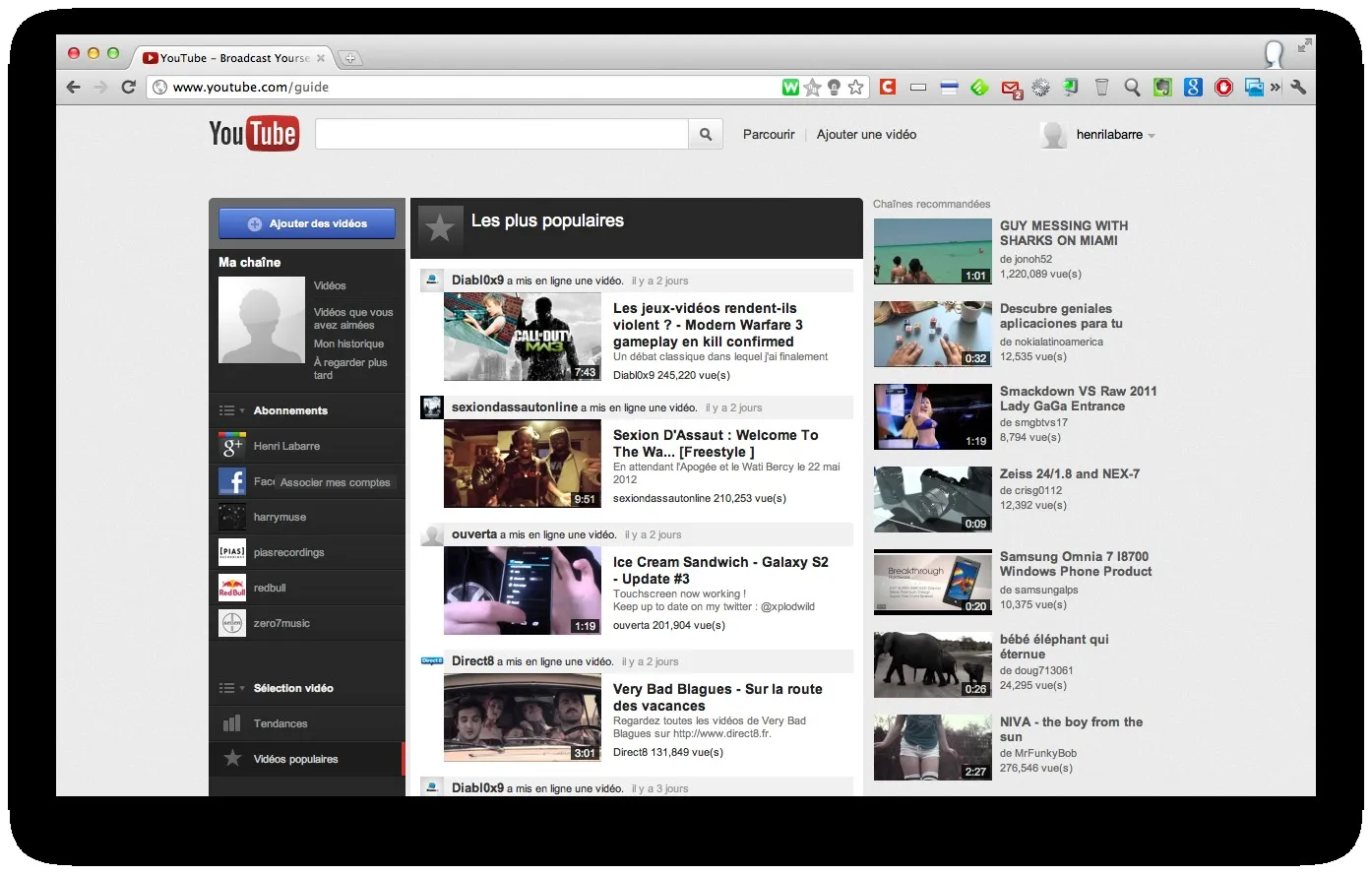Click the Google+ icon beside Henri Labarre
The image size is (1372, 874).
click(232, 446)
